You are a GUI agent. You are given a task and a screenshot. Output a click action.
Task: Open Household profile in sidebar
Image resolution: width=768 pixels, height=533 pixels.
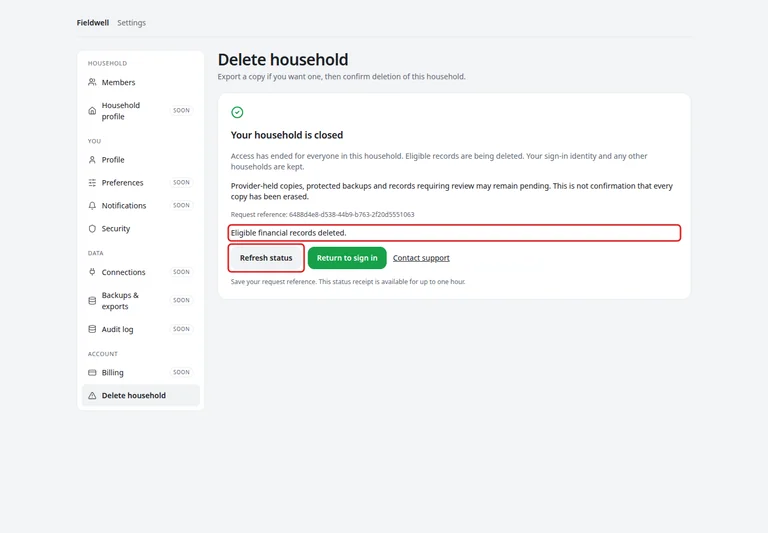point(141,111)
